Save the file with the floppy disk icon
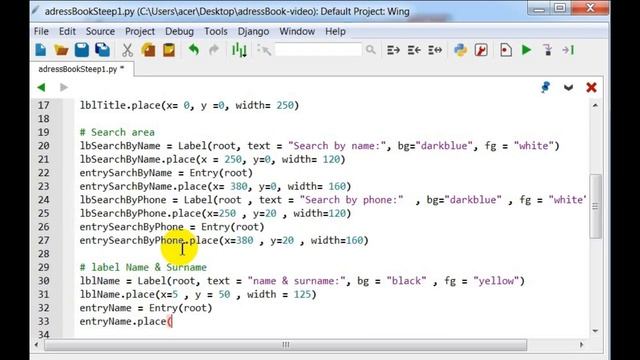640x360 pixels. [82, 50]
